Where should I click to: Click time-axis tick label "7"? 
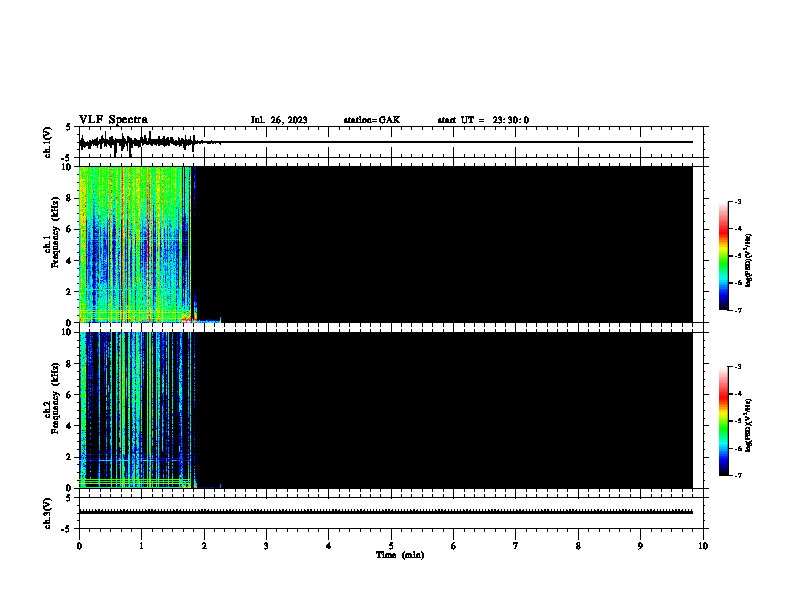pos(516,546)
